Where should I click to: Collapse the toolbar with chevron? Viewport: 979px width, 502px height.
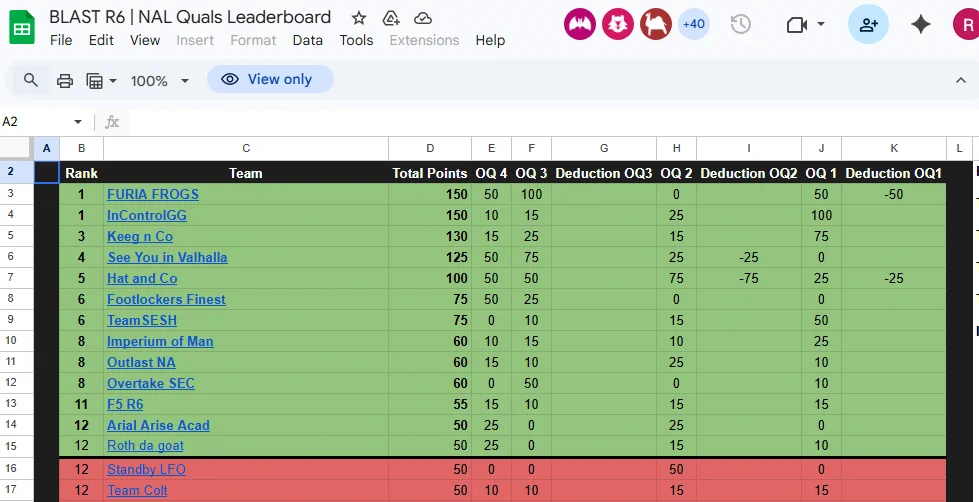pos(961,80)
